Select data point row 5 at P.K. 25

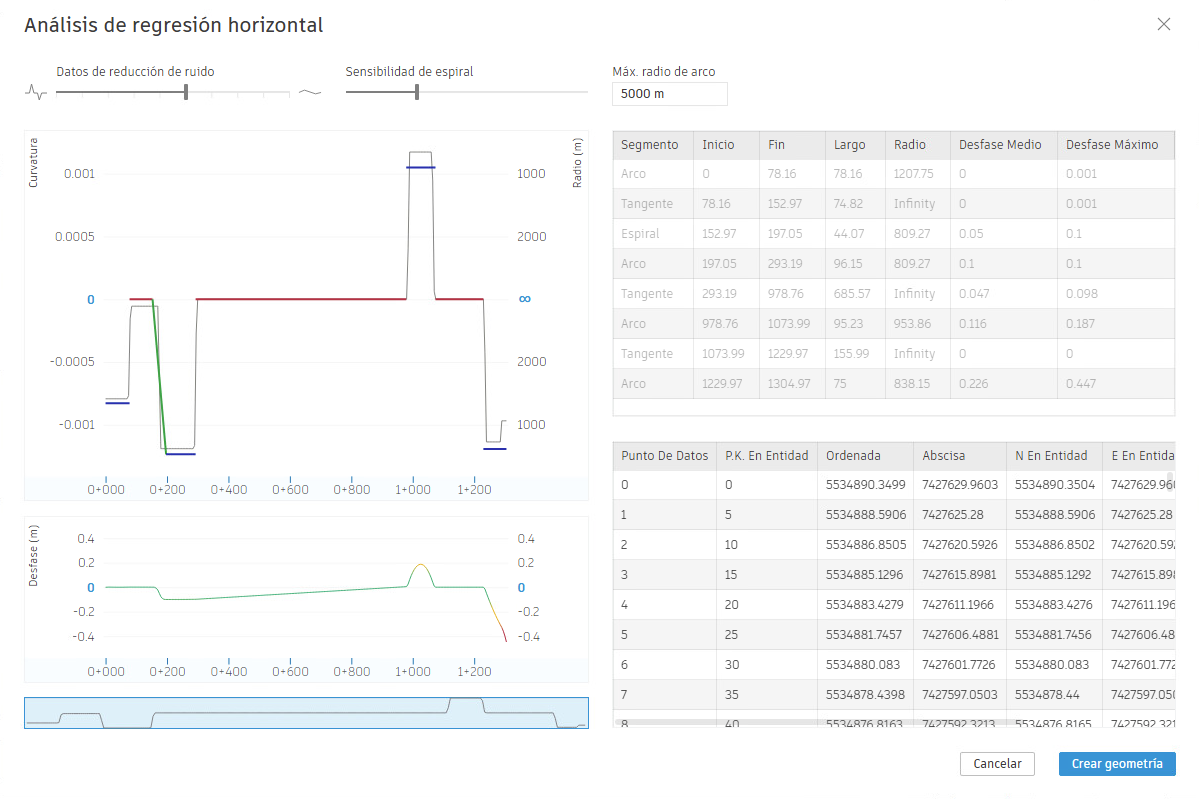(x=893, y=635)
